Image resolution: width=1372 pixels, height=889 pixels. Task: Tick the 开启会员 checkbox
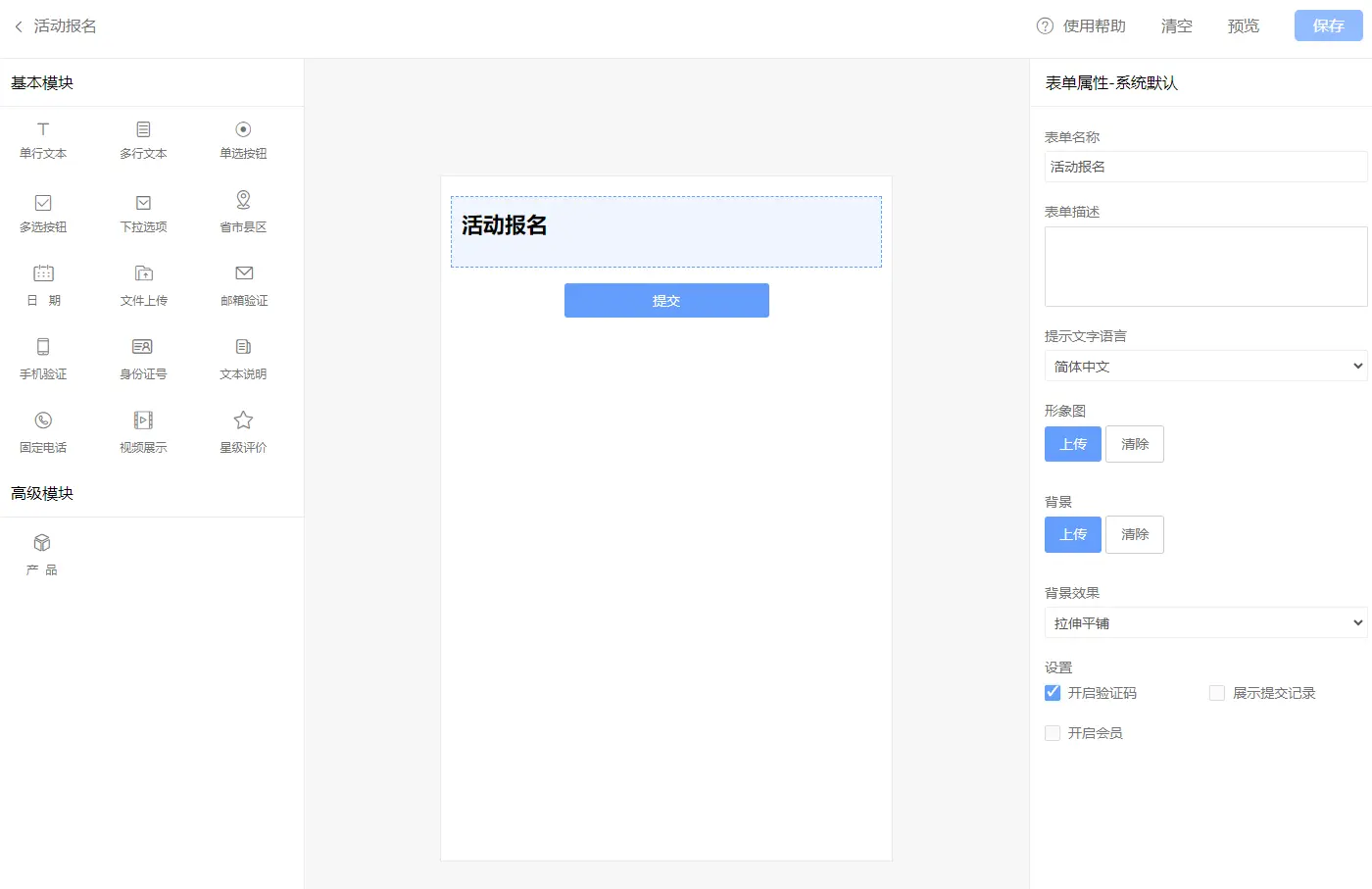[x=1053, y=733]
